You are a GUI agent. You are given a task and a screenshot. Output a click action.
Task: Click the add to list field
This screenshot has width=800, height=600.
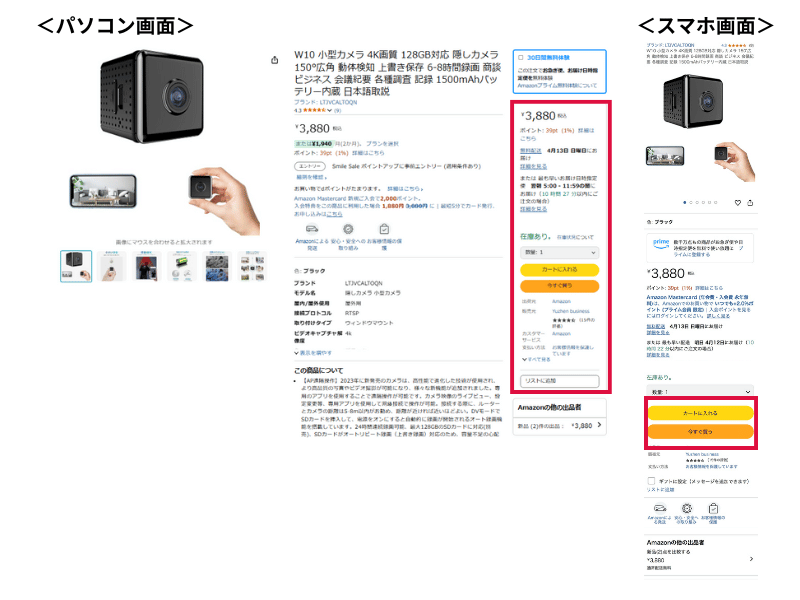[559, 381]
